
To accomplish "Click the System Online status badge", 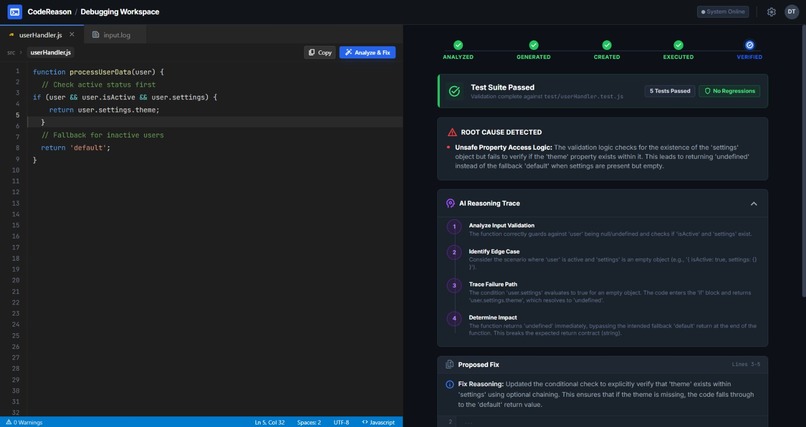I will pos(723,12).
